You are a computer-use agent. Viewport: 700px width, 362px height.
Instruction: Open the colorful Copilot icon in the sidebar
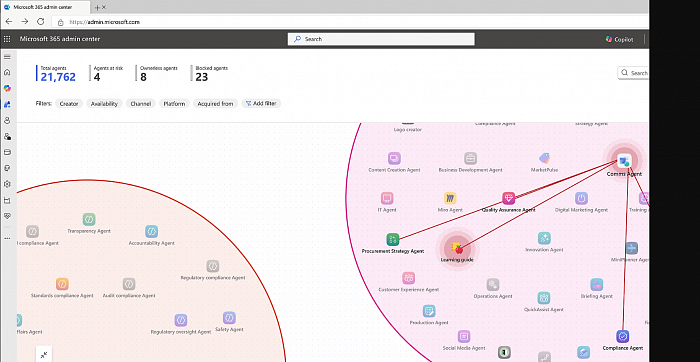tap(7, 88)
